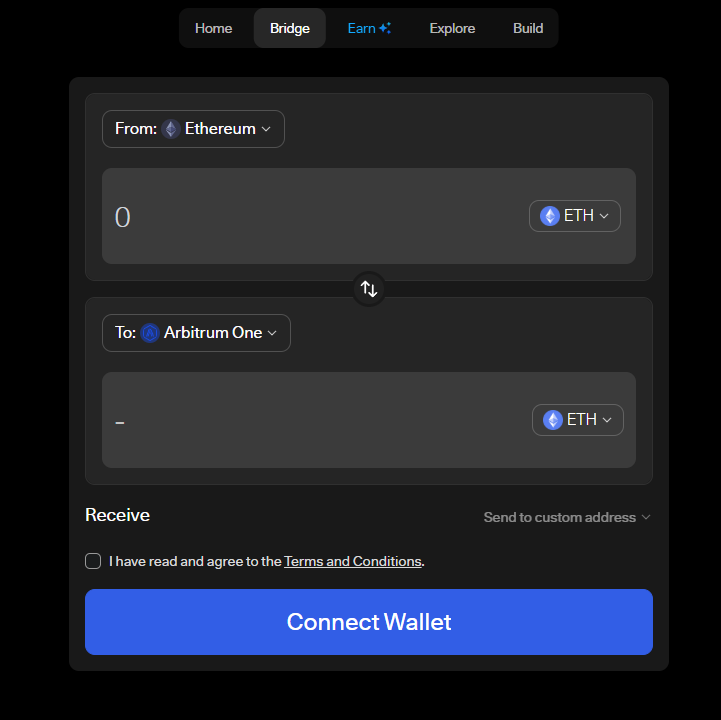Viewport: 721px width, 720px height.
Task: Click the Arbitrum logo in To selector
Action: tap(150, 333)
